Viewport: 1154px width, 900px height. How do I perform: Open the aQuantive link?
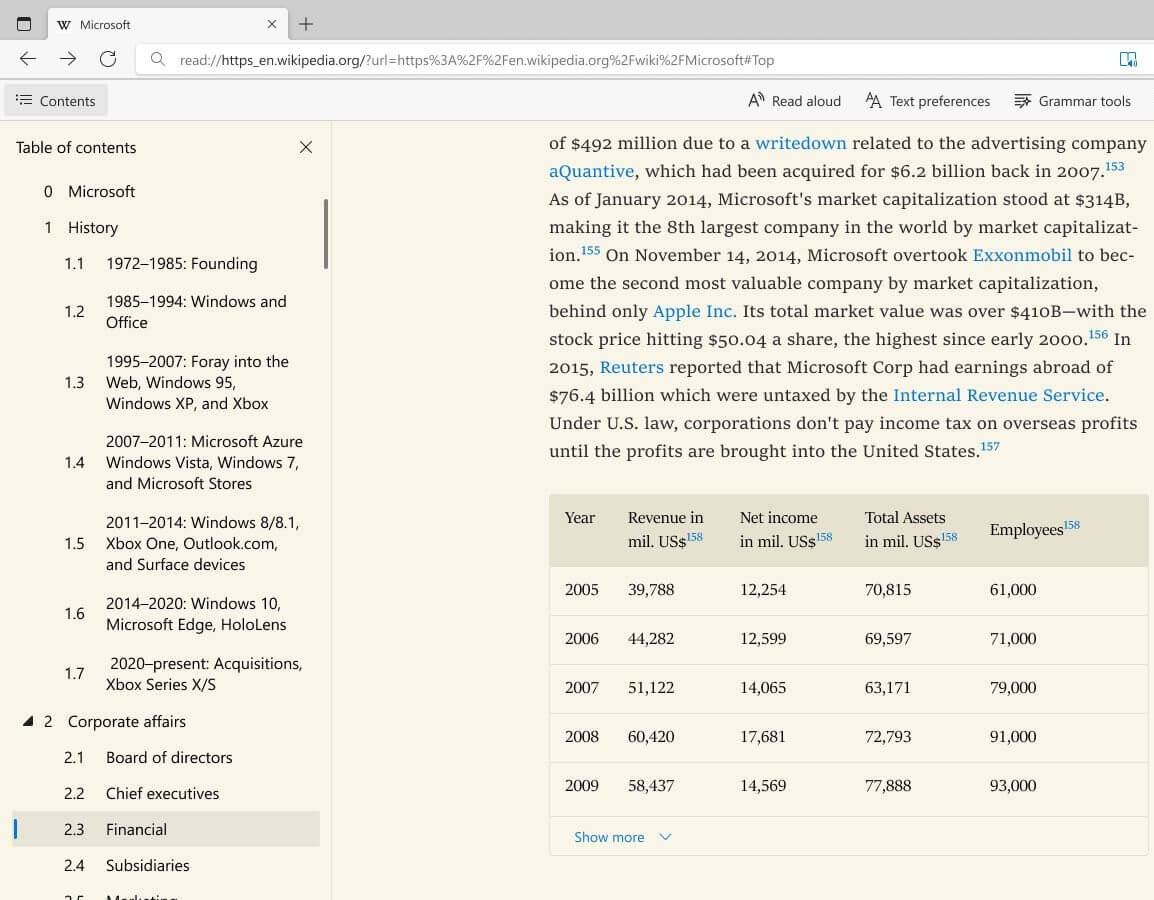click(591, 171)
